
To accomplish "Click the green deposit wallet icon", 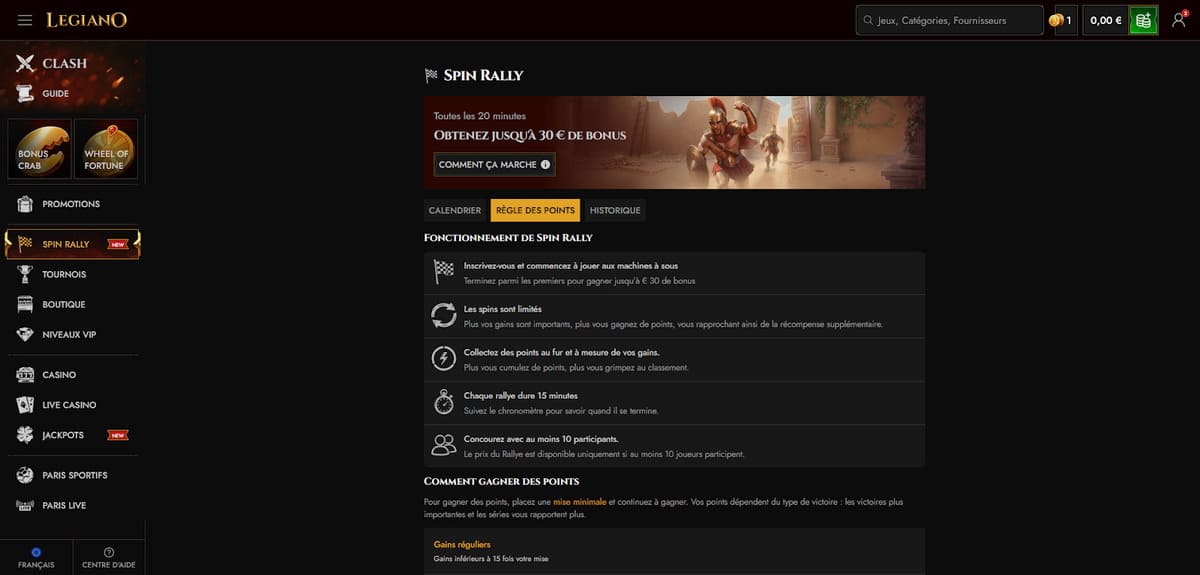I will 1143,20.
